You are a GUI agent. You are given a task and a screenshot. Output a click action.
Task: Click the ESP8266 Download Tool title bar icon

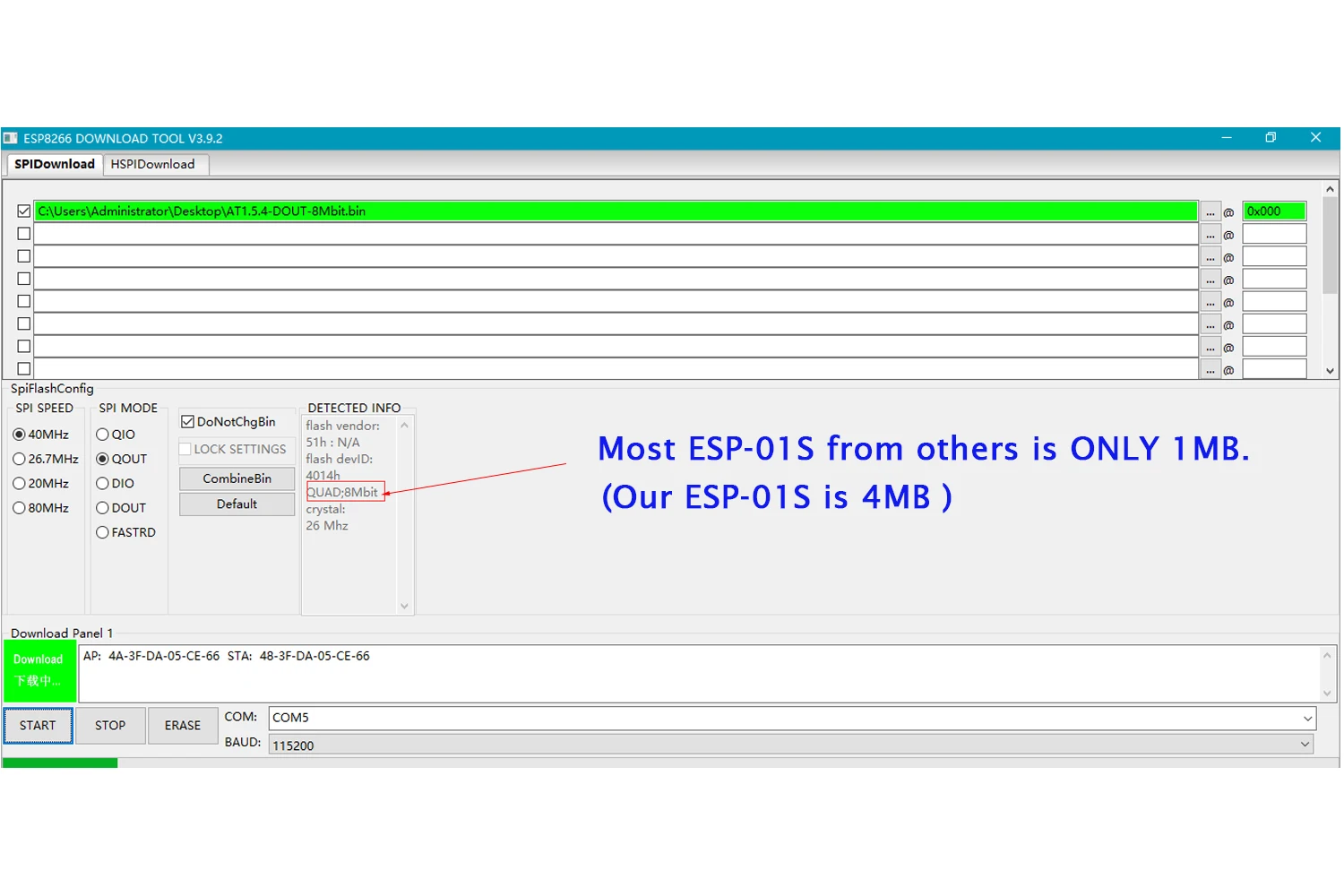(x=11, y=138)
